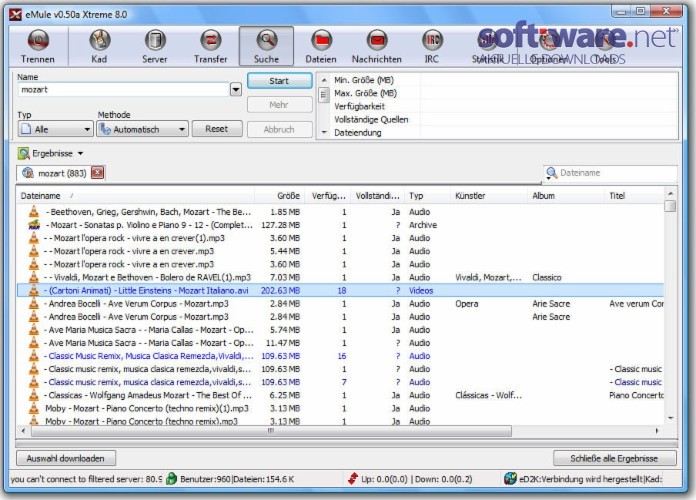Close the mozart (883) search tab

tap(97, 173)
